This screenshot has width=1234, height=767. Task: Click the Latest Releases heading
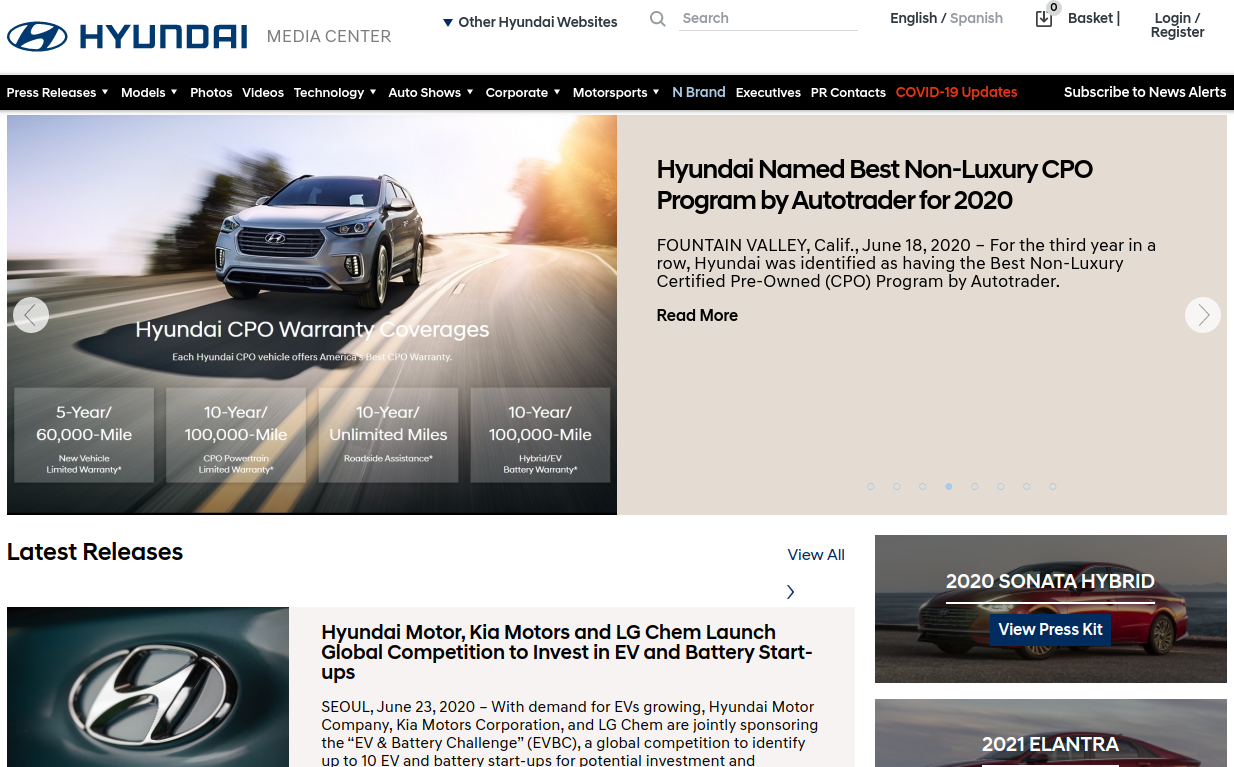tap(95, 552)
